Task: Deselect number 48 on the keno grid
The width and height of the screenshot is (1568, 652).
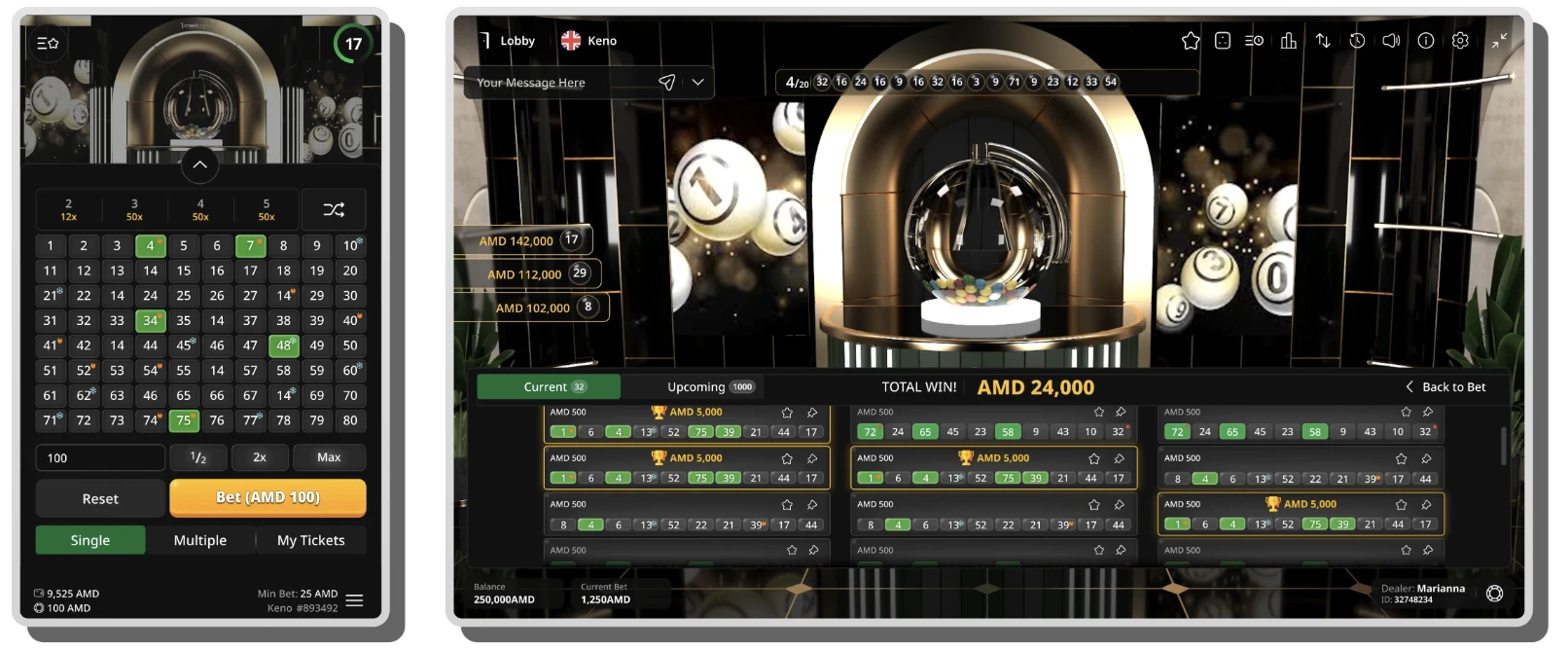Action: (283, 345)
